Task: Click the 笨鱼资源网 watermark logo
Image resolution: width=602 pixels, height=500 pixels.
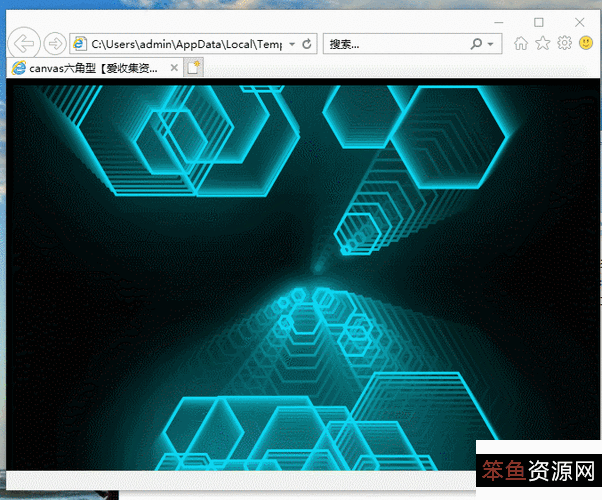Action: point(538,471)
